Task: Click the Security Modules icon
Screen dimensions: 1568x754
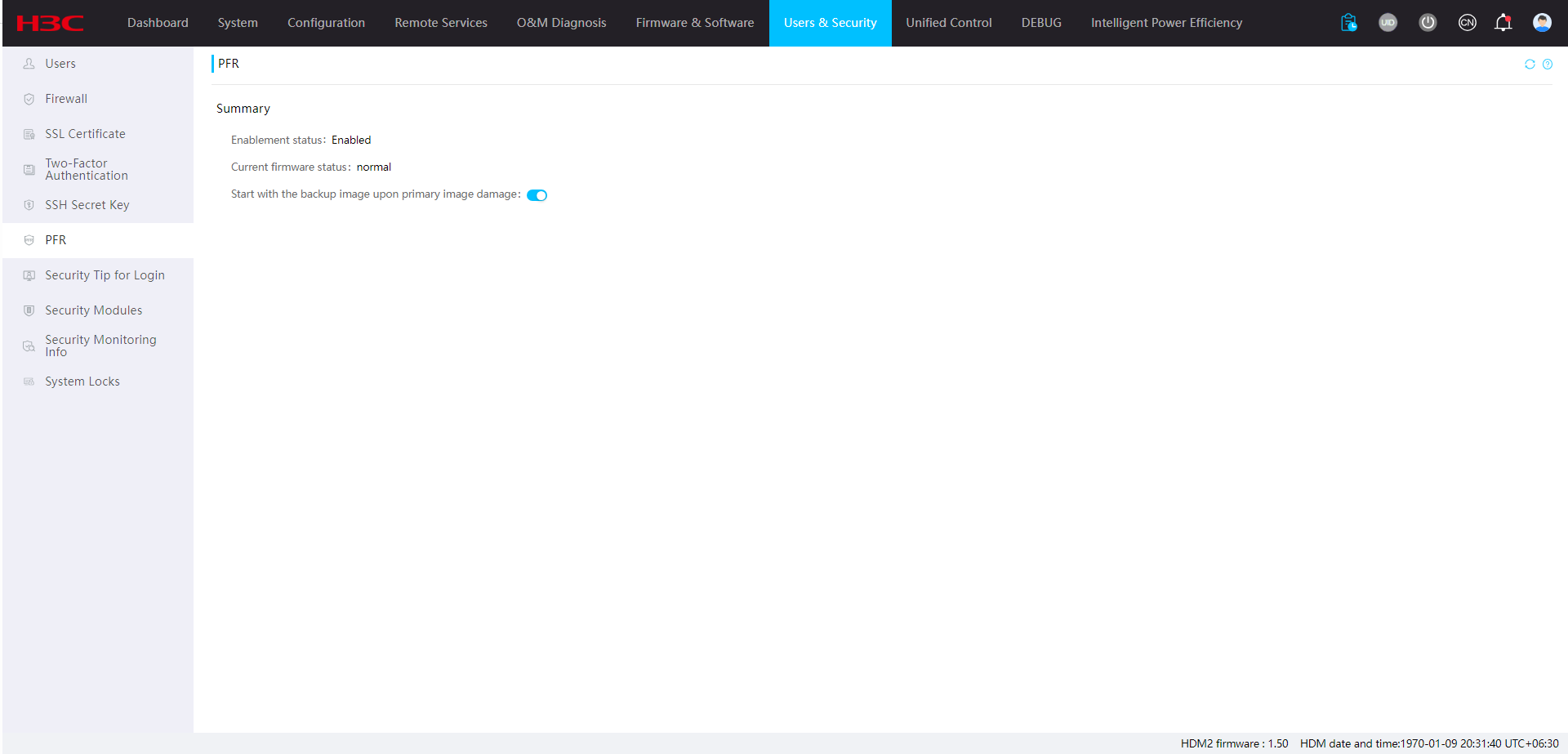Action: pyautogui.click(x=29, y=310)
